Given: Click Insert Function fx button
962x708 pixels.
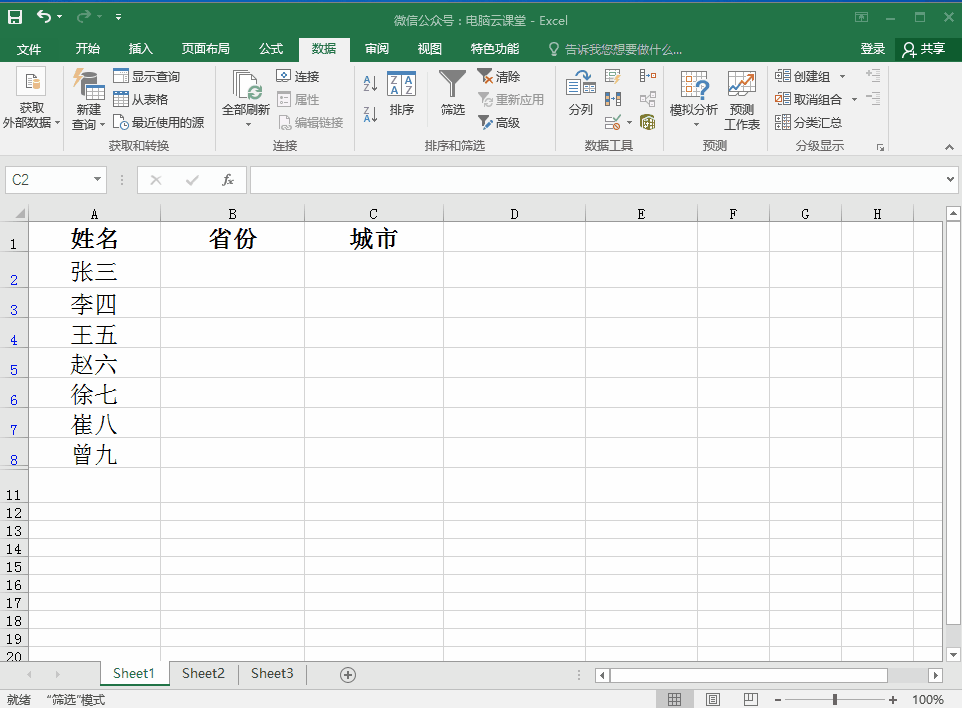Looking at the screenshot, I should tap(228, 180).
